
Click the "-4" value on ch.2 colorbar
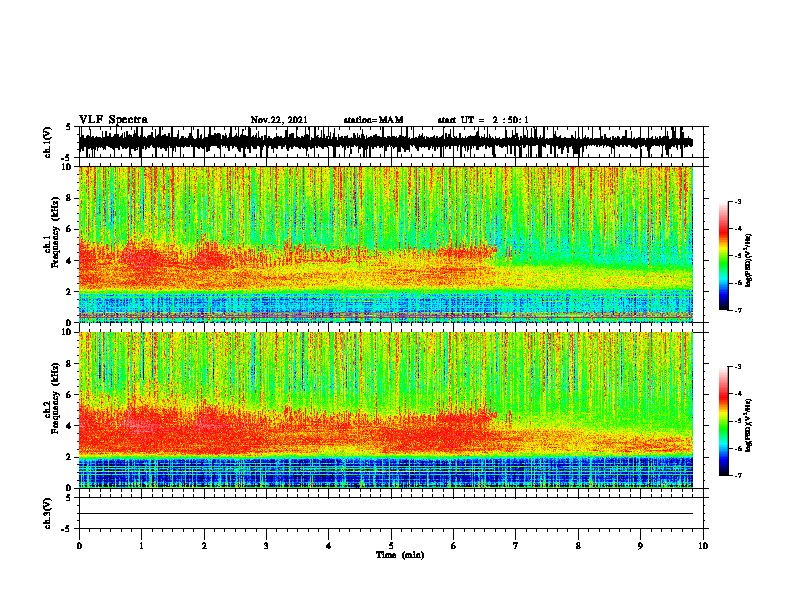(737, 393)
